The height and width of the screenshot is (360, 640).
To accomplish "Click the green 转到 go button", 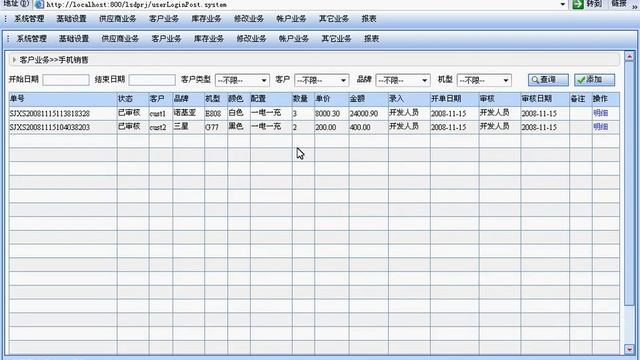I will click(587, 4).
